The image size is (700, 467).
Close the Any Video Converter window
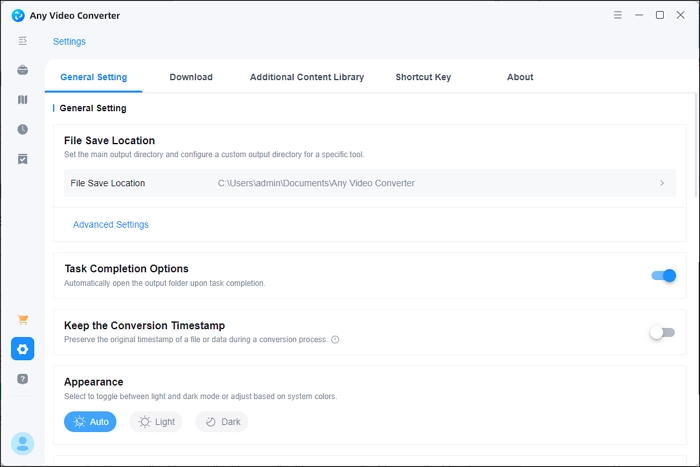[x=680, y=15]
